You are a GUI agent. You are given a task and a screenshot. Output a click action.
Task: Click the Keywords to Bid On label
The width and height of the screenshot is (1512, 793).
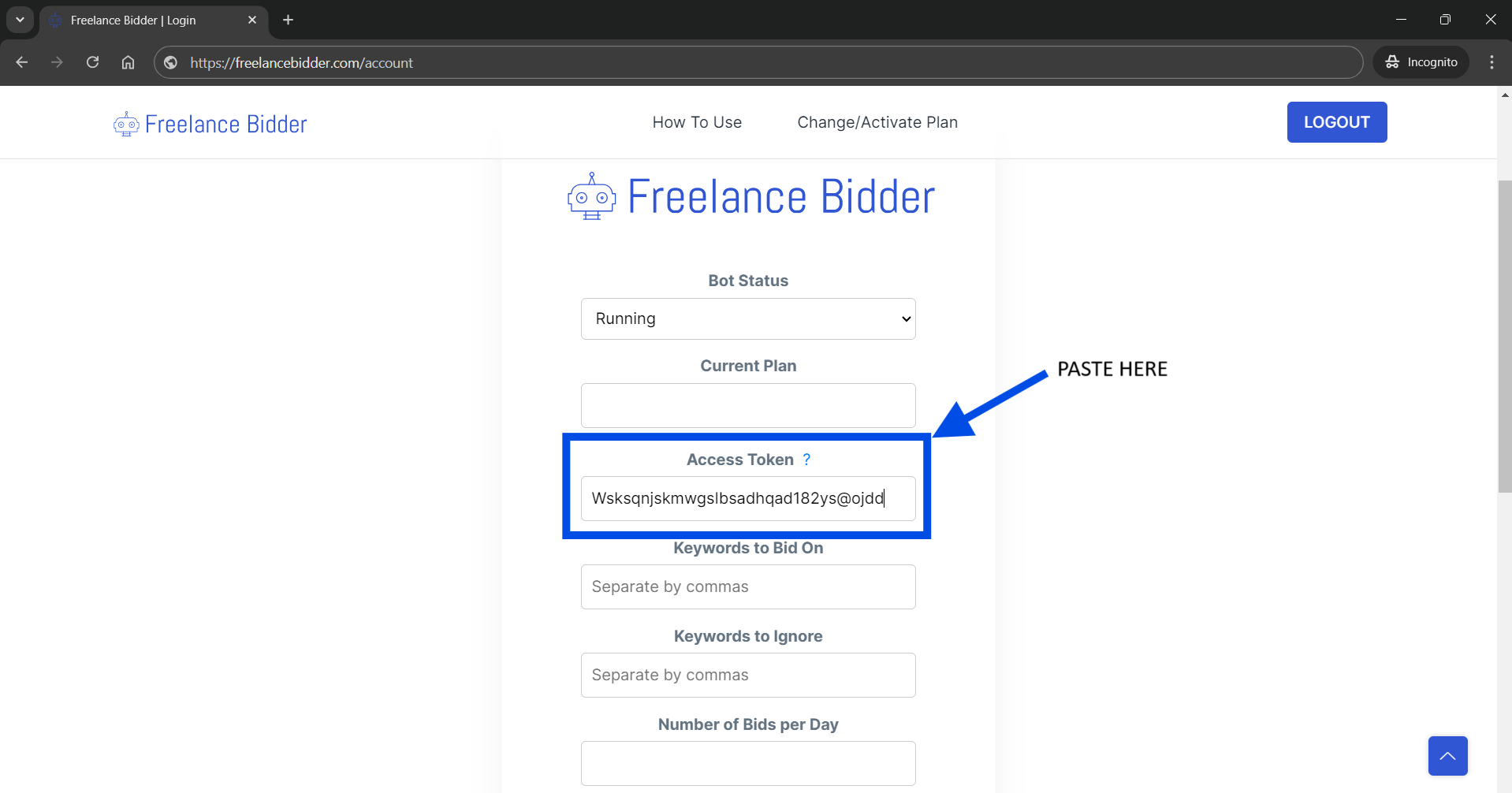[x=748, y=548]
